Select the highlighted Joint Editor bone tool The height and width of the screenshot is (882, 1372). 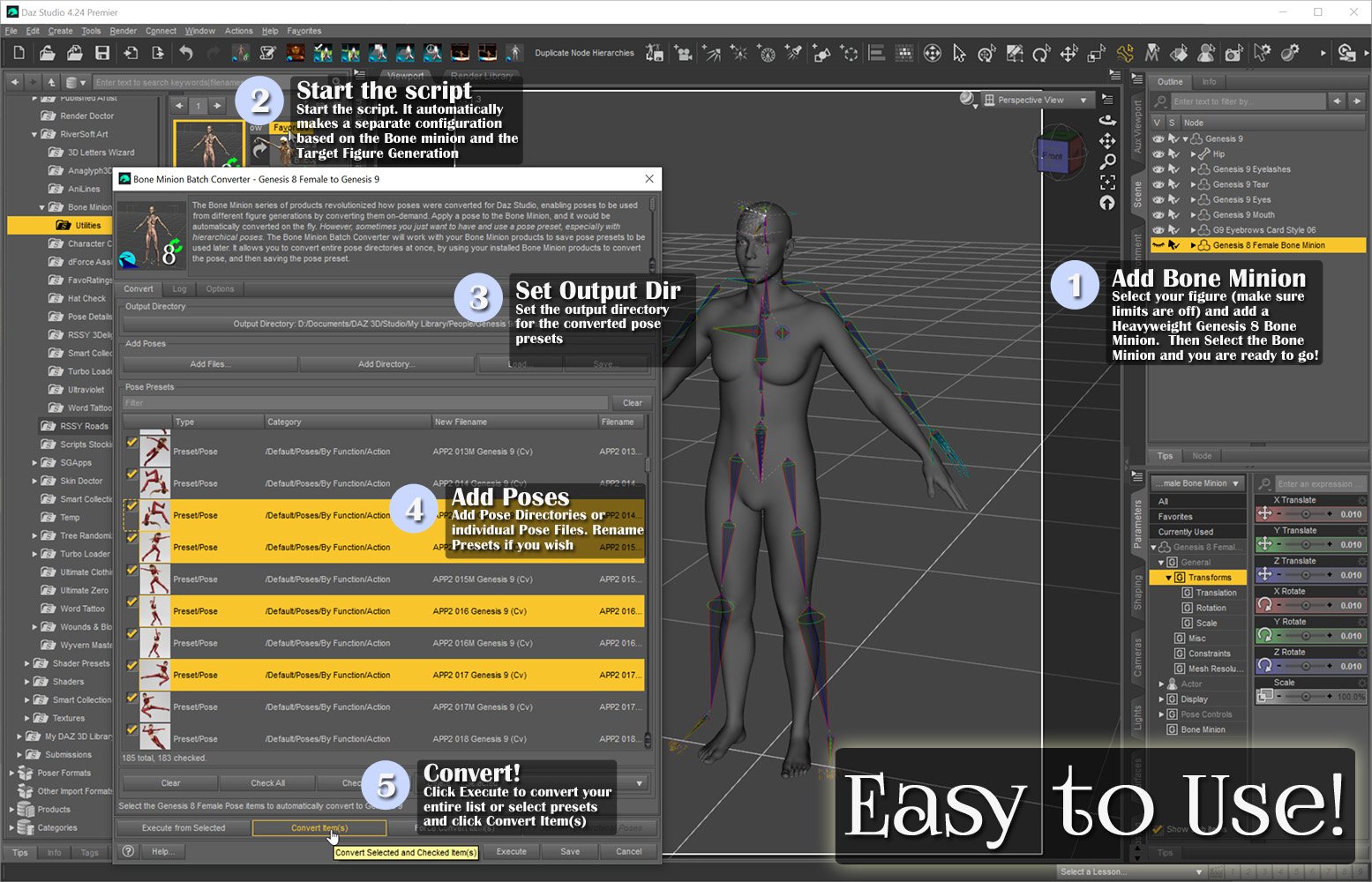1124,54
